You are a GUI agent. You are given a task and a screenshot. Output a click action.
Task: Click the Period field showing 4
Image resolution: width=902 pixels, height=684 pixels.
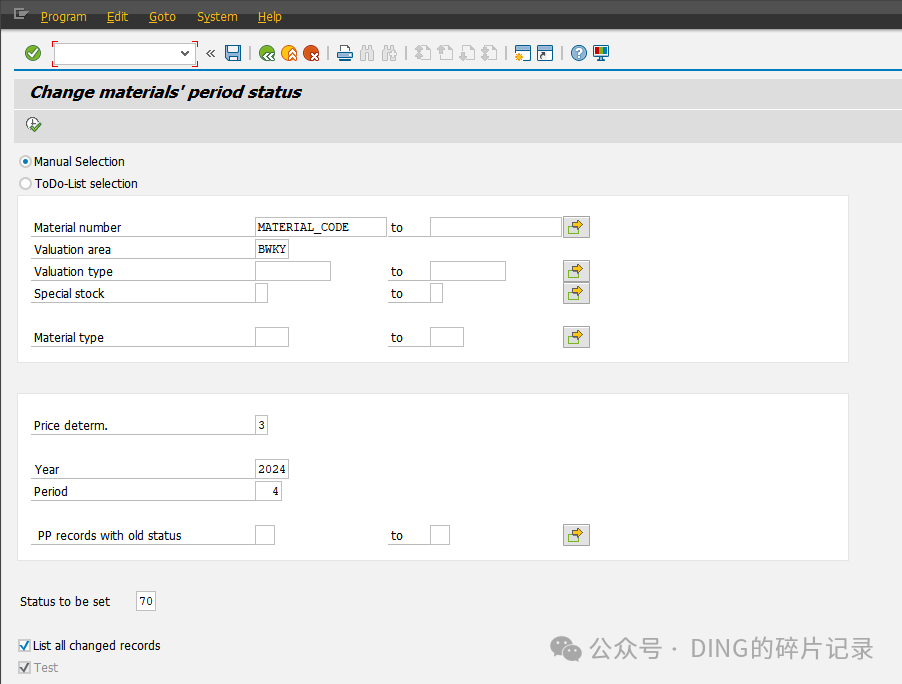tap(268, 491)
